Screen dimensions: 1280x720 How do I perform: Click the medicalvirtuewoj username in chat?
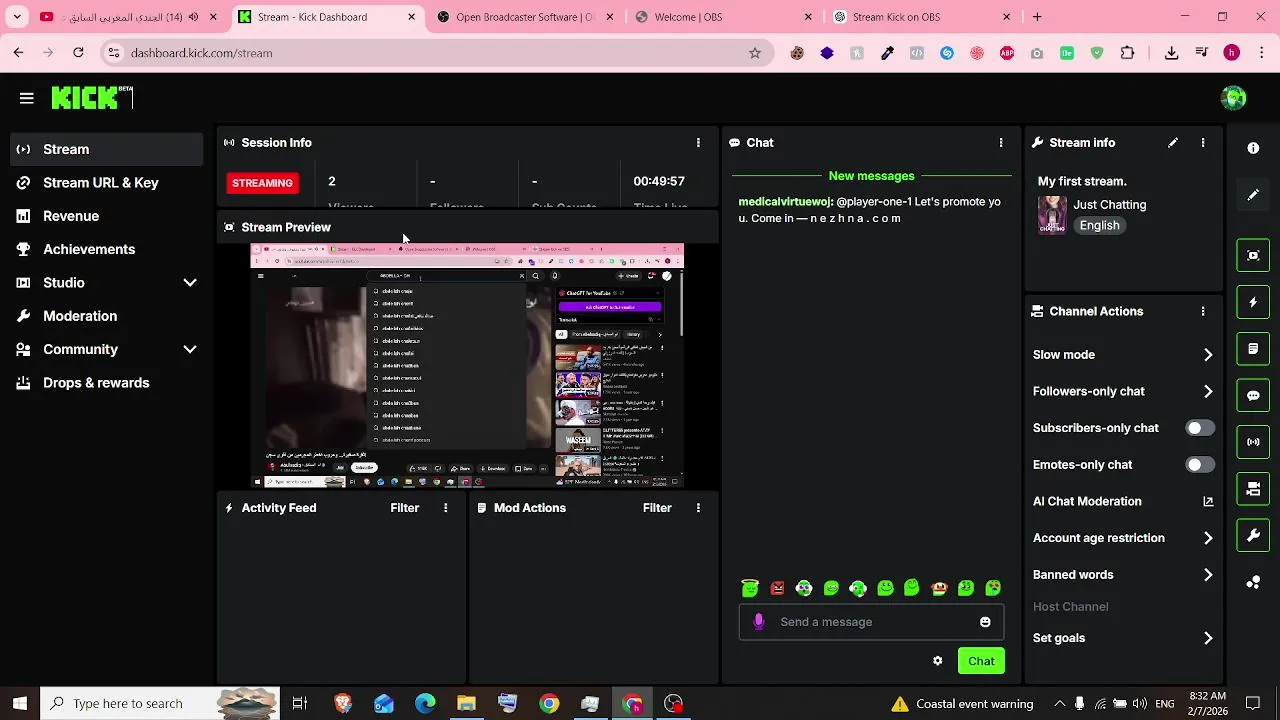tap(786, 202)
